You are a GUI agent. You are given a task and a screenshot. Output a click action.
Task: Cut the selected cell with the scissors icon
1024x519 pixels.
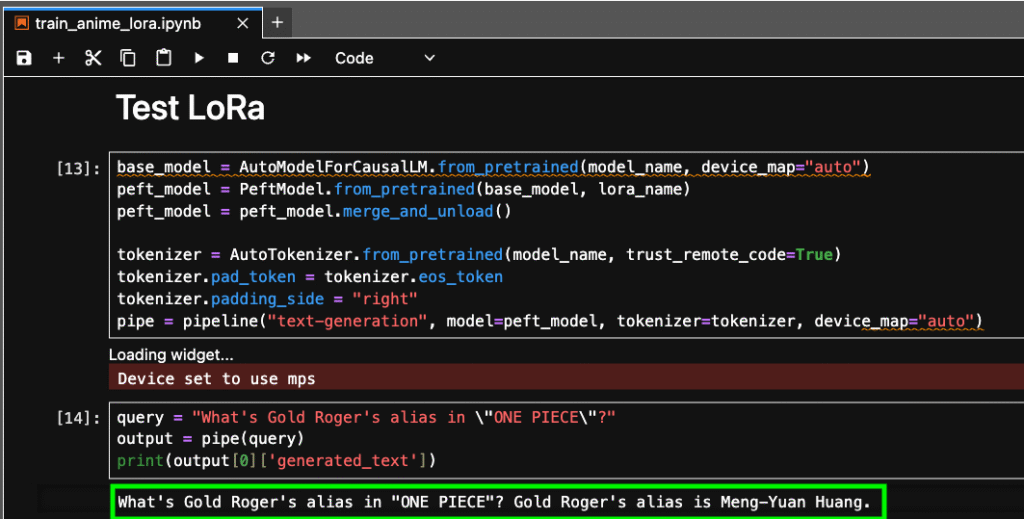pyautogui.click(x=93, y=58)
